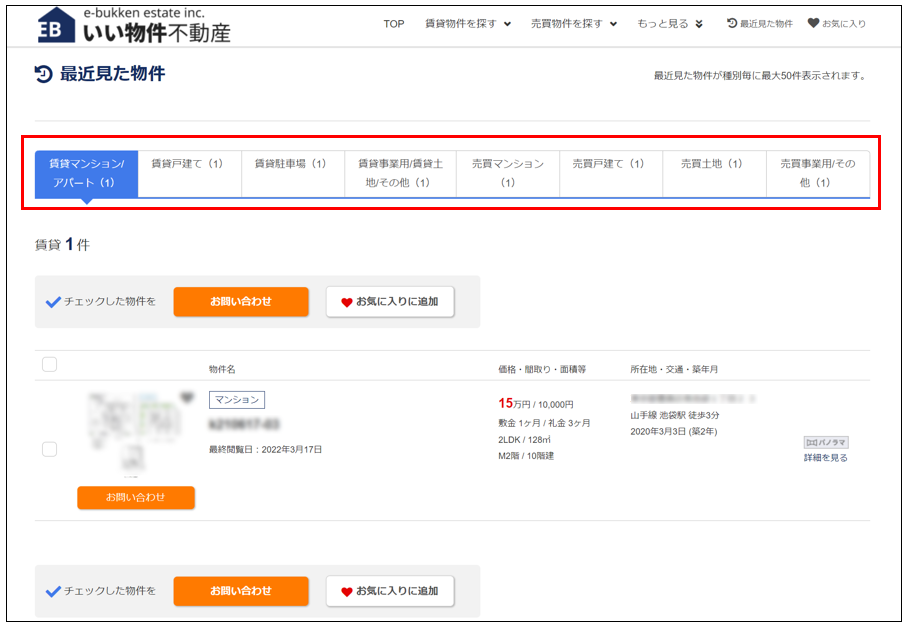The width and height of the screenshot is (908, 628).
Task: Click the blue checkmark icon in top action bar
Action: tap(53, 302)
